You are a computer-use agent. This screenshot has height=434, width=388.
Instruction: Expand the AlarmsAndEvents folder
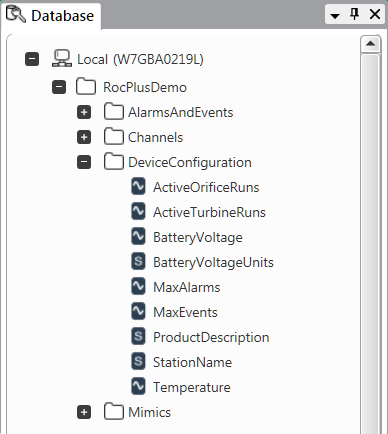pyautogui.click(x=84, y=112)
